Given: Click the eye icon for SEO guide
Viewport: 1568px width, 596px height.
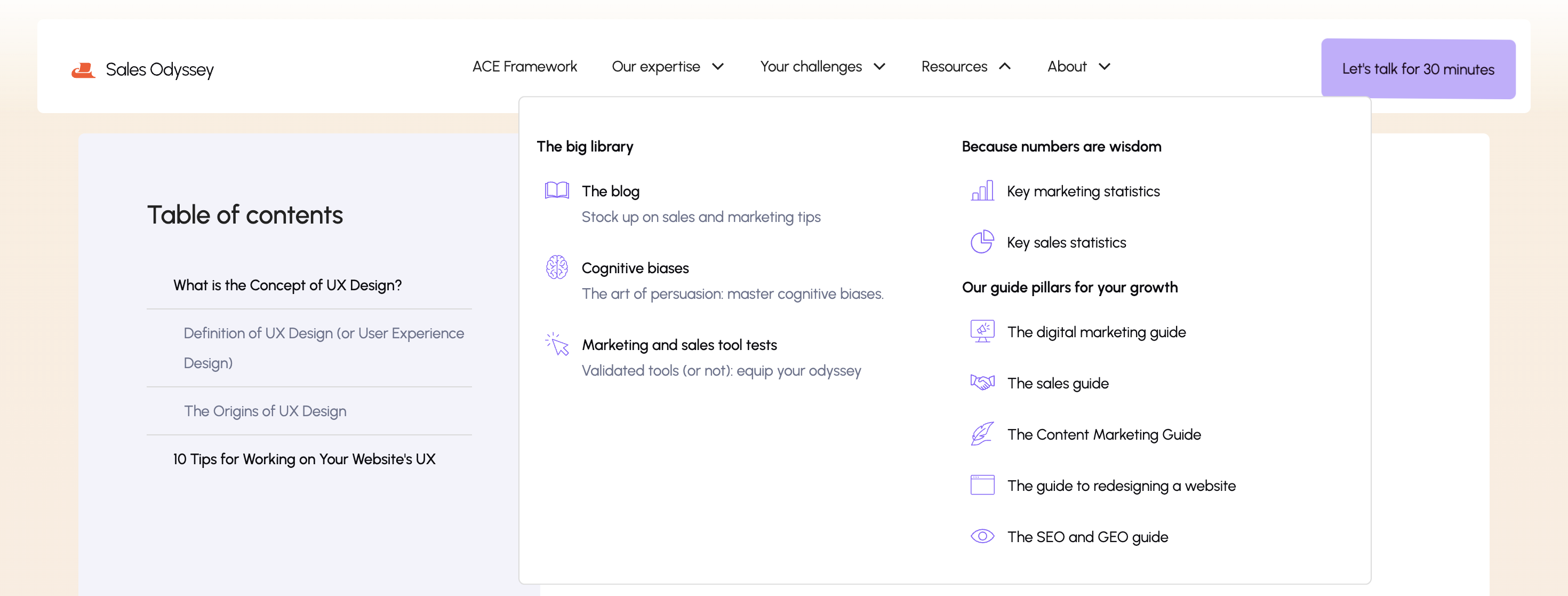Looking at the screenshot, I should point(982,536).
